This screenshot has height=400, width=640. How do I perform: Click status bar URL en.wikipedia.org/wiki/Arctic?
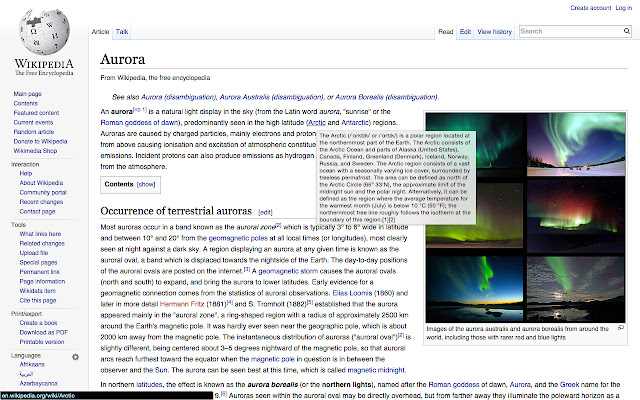point(38,396)
